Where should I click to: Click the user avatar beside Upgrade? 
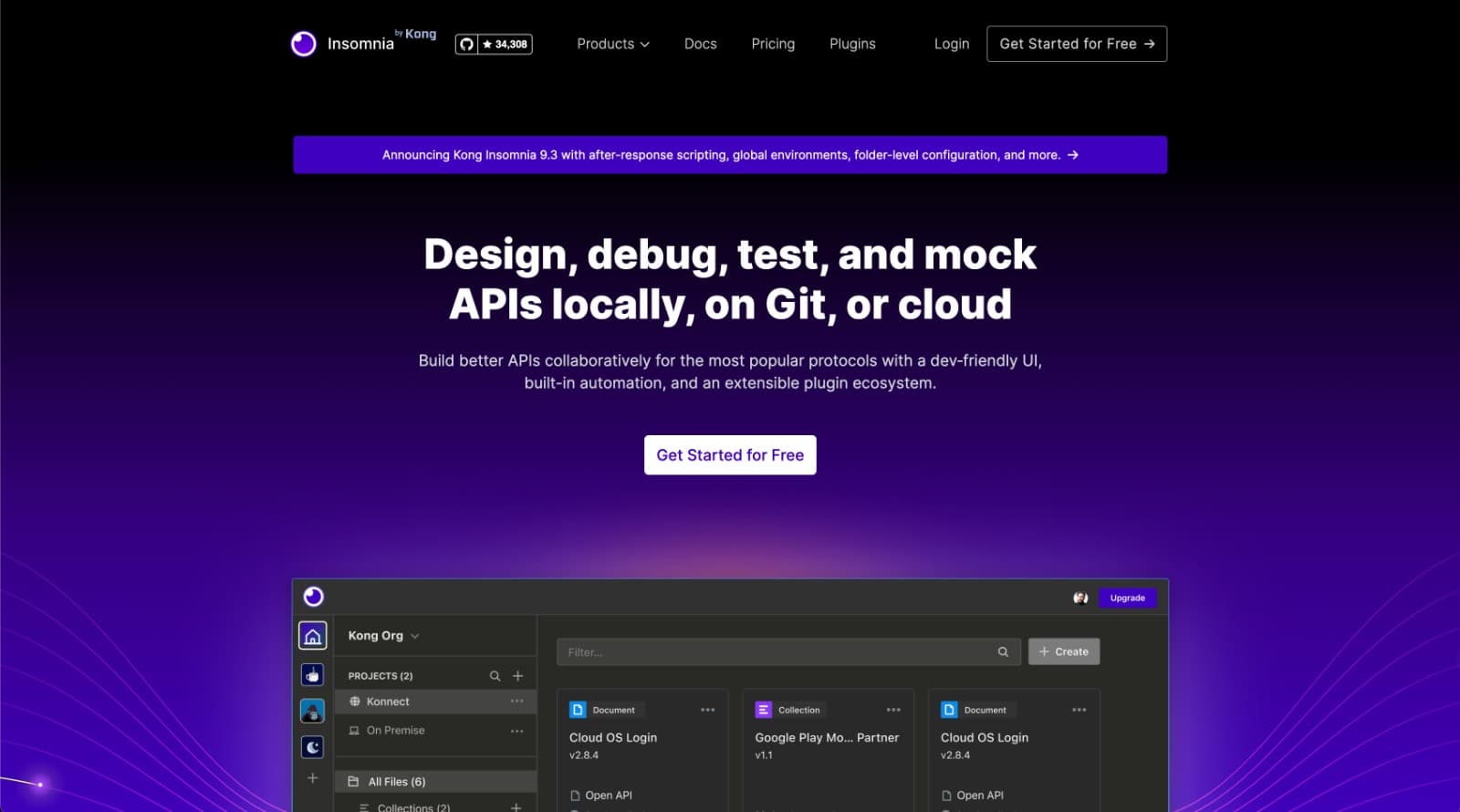(x=1080, y=598)
